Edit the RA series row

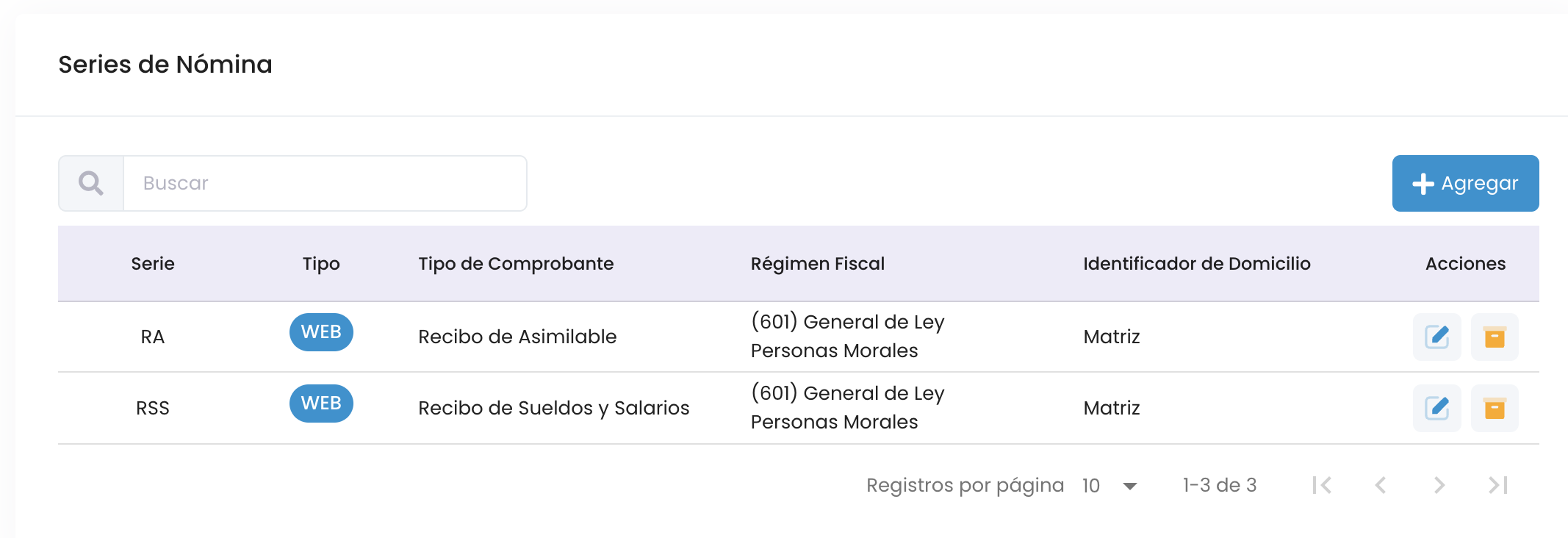pyautogui.click(x=1436, y=337)
